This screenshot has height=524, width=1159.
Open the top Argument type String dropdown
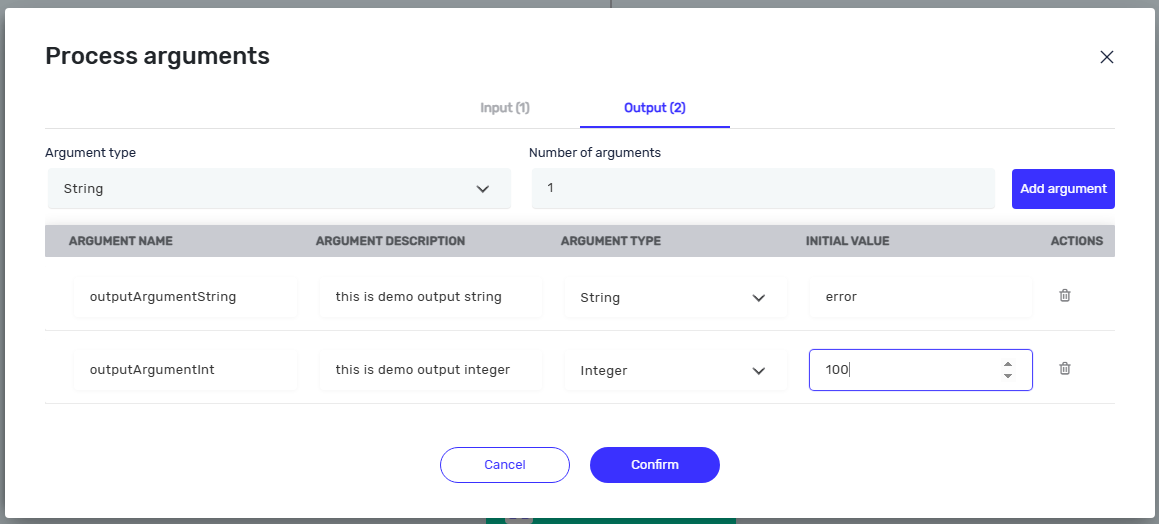point(279,188)
